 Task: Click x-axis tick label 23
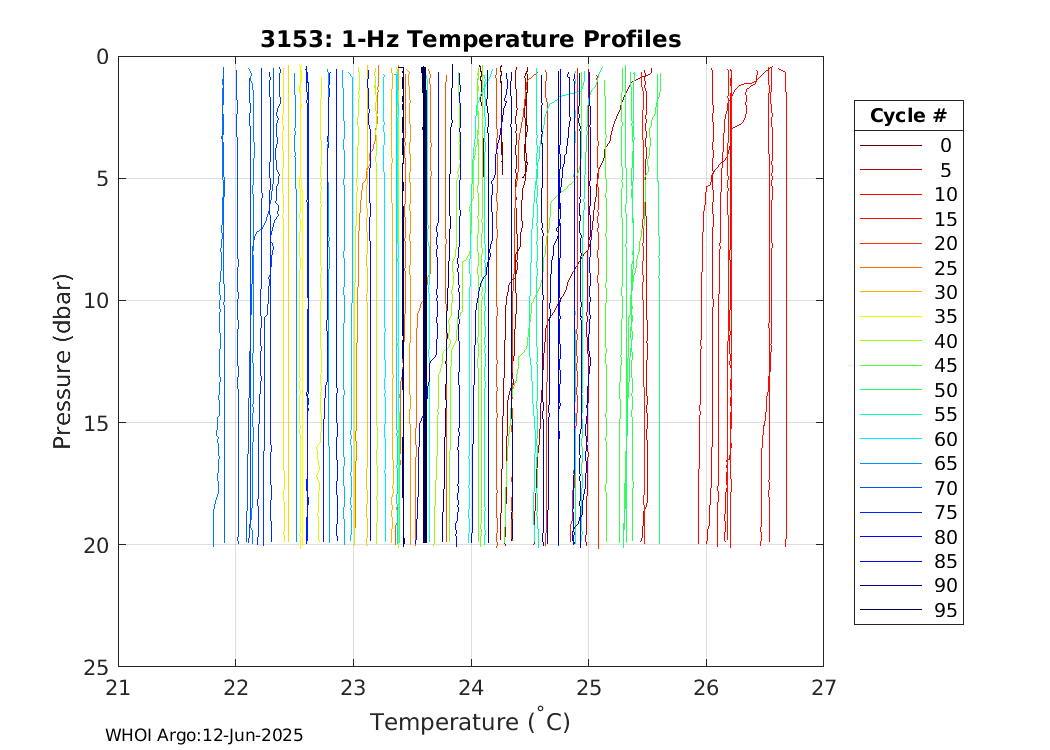pyautogui.click(x=353, y=688)
